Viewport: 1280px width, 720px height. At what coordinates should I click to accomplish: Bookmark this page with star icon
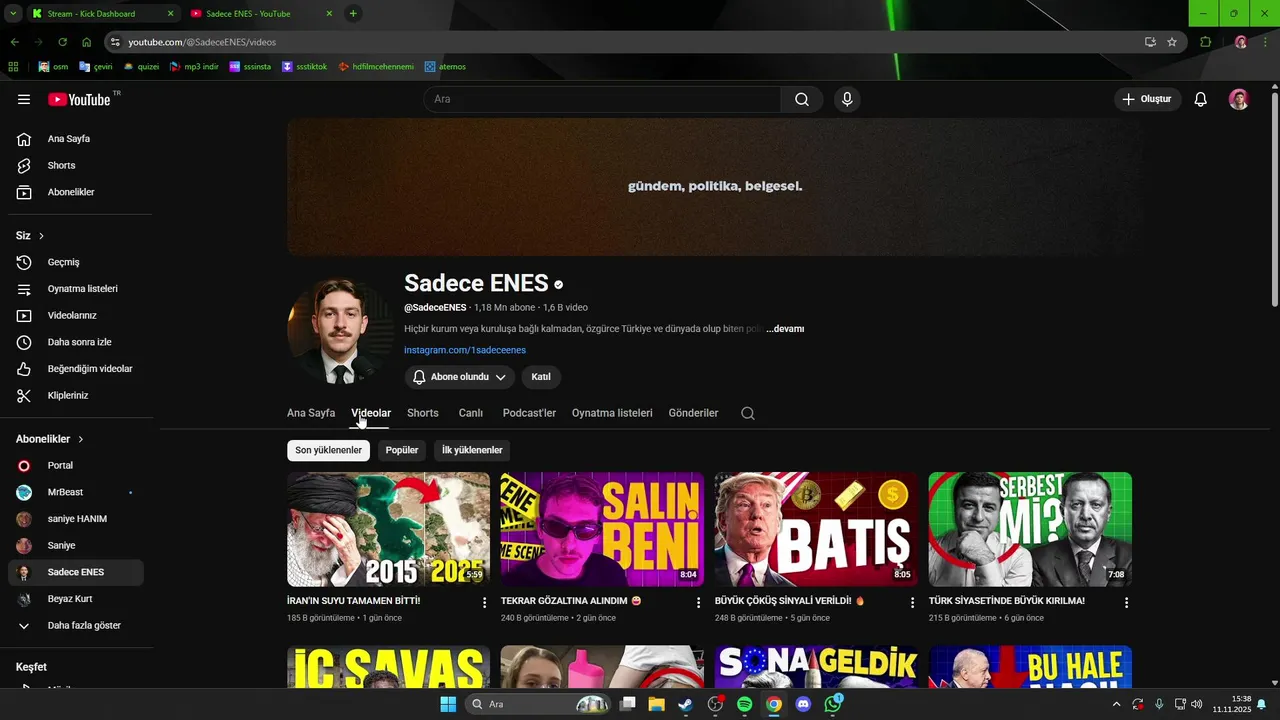tap(1172, 42)
